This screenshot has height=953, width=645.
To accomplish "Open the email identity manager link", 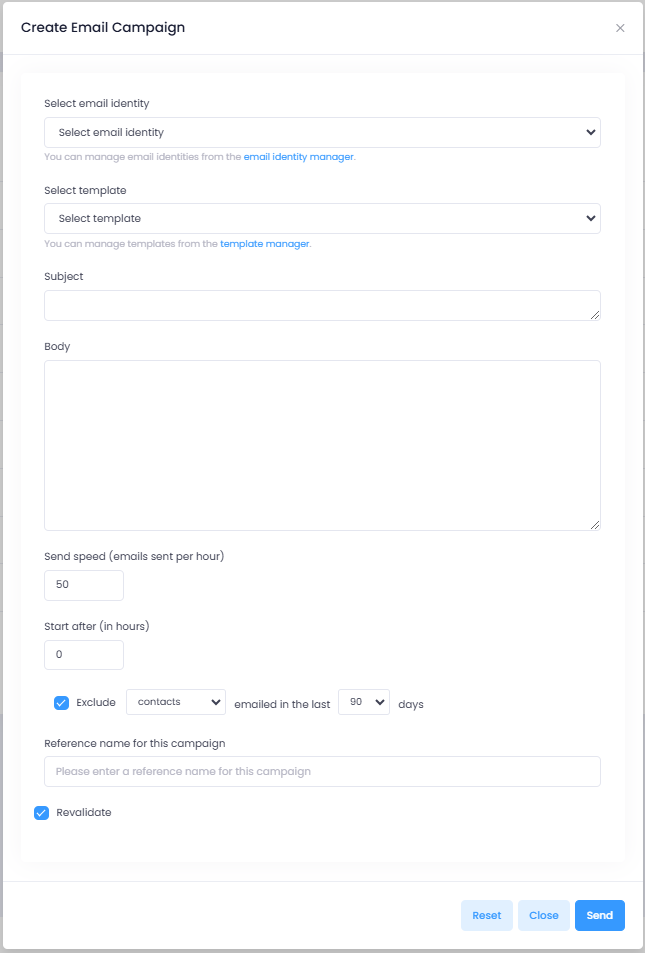I will 298,157.
